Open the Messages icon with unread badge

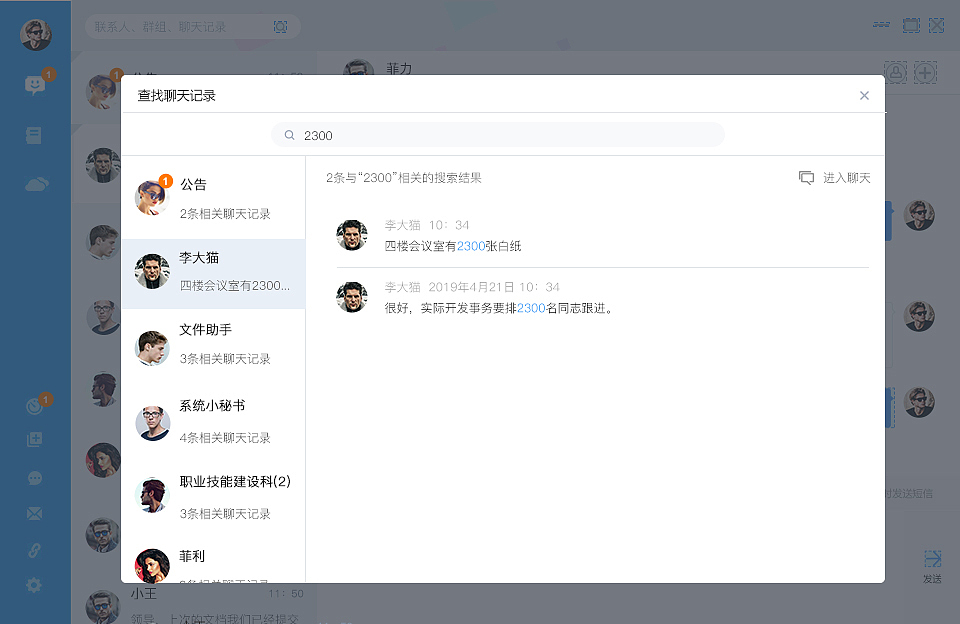tap(35, 84)
